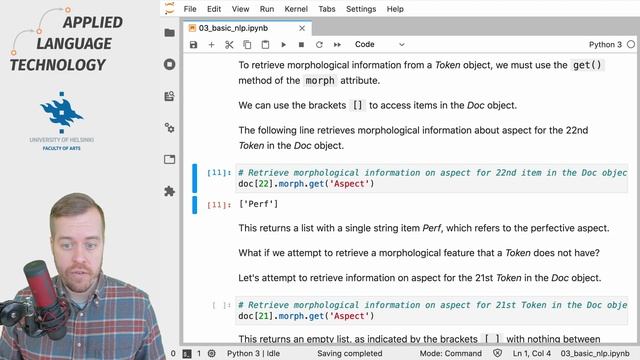640x360 pixels.
Task: Click the paragraph 'This returns a list with a single'
Action: pos(424,228)
